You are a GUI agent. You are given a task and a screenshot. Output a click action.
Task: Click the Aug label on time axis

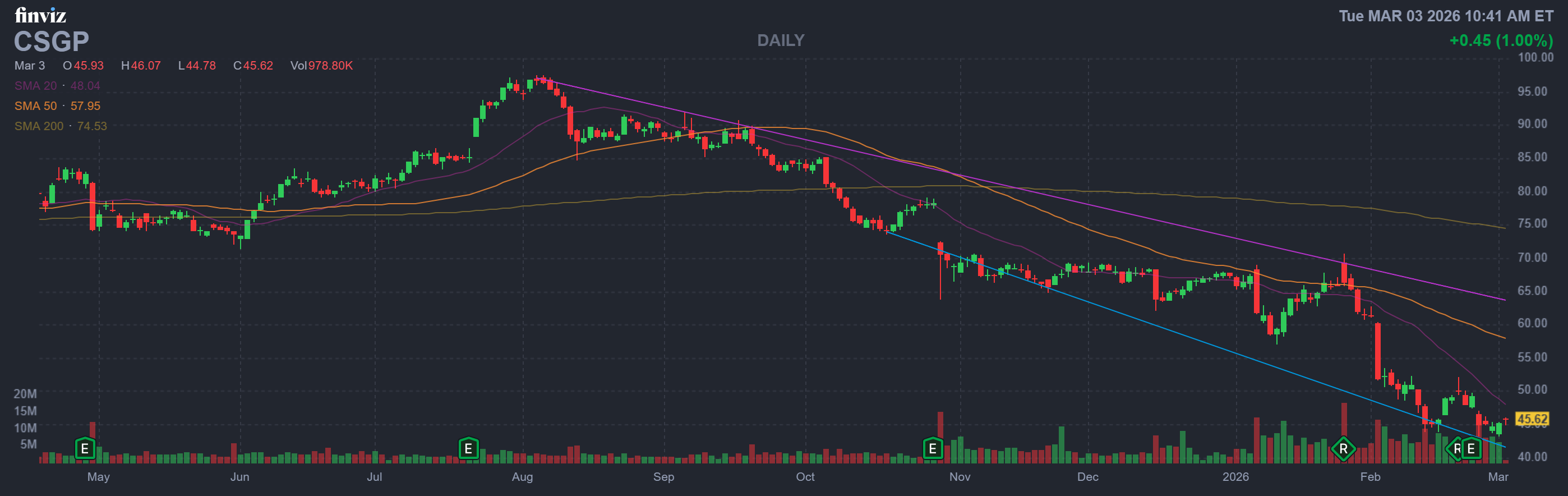[522, 476]
